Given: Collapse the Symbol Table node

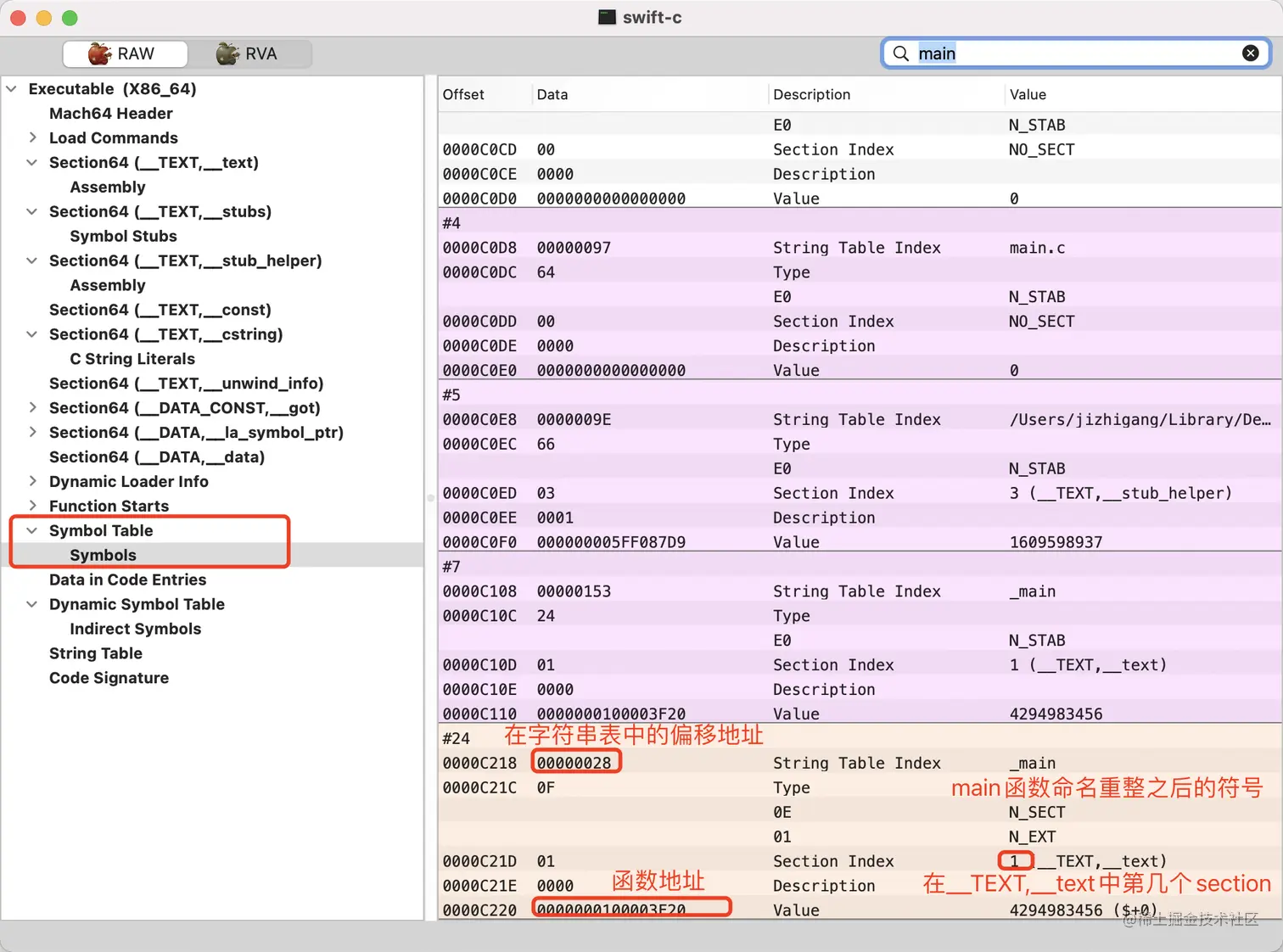Looking at the screenshot, I should coord(32,530).
